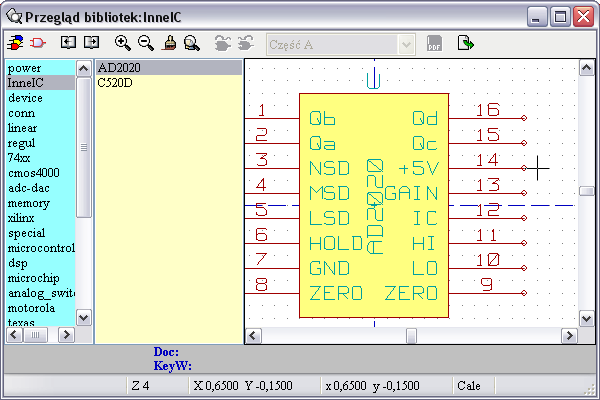Click library list scroll up arrow
This screenshot has width=600, height=400.
tap(83, 69)
